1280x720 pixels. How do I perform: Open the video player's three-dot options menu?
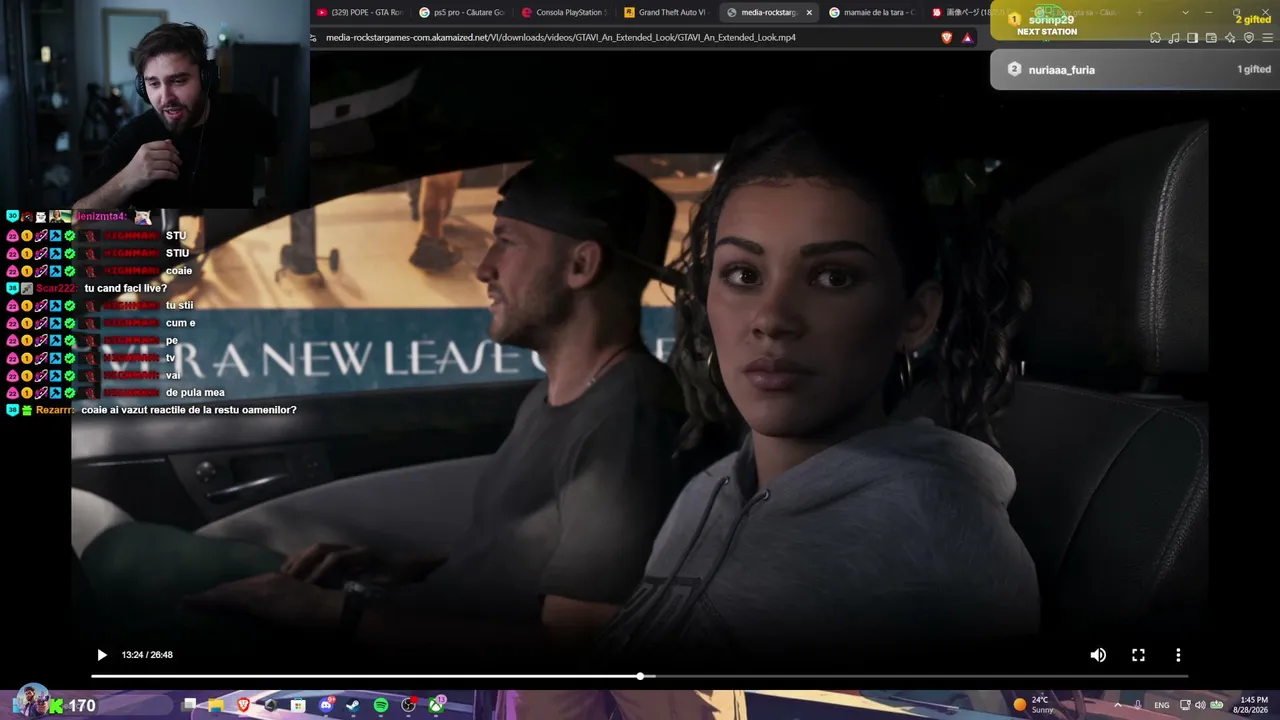[1178, 655]
